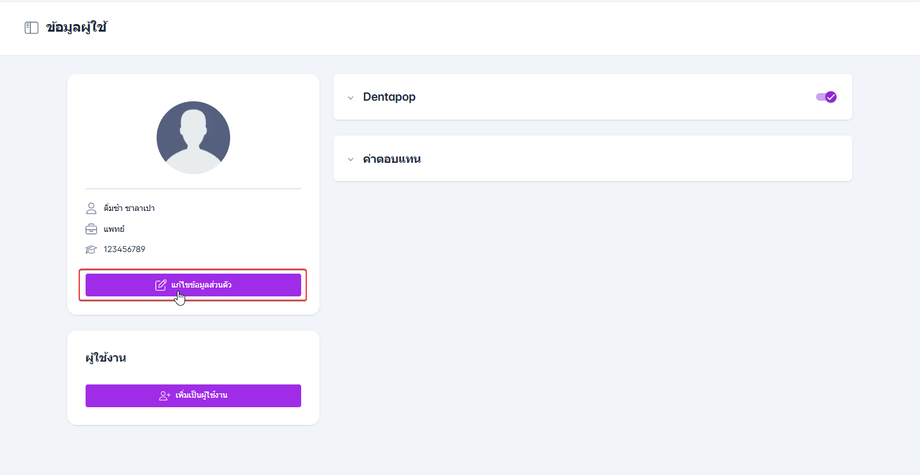Click the pencil edit icon in the purple button

click(x=161, y=285)
